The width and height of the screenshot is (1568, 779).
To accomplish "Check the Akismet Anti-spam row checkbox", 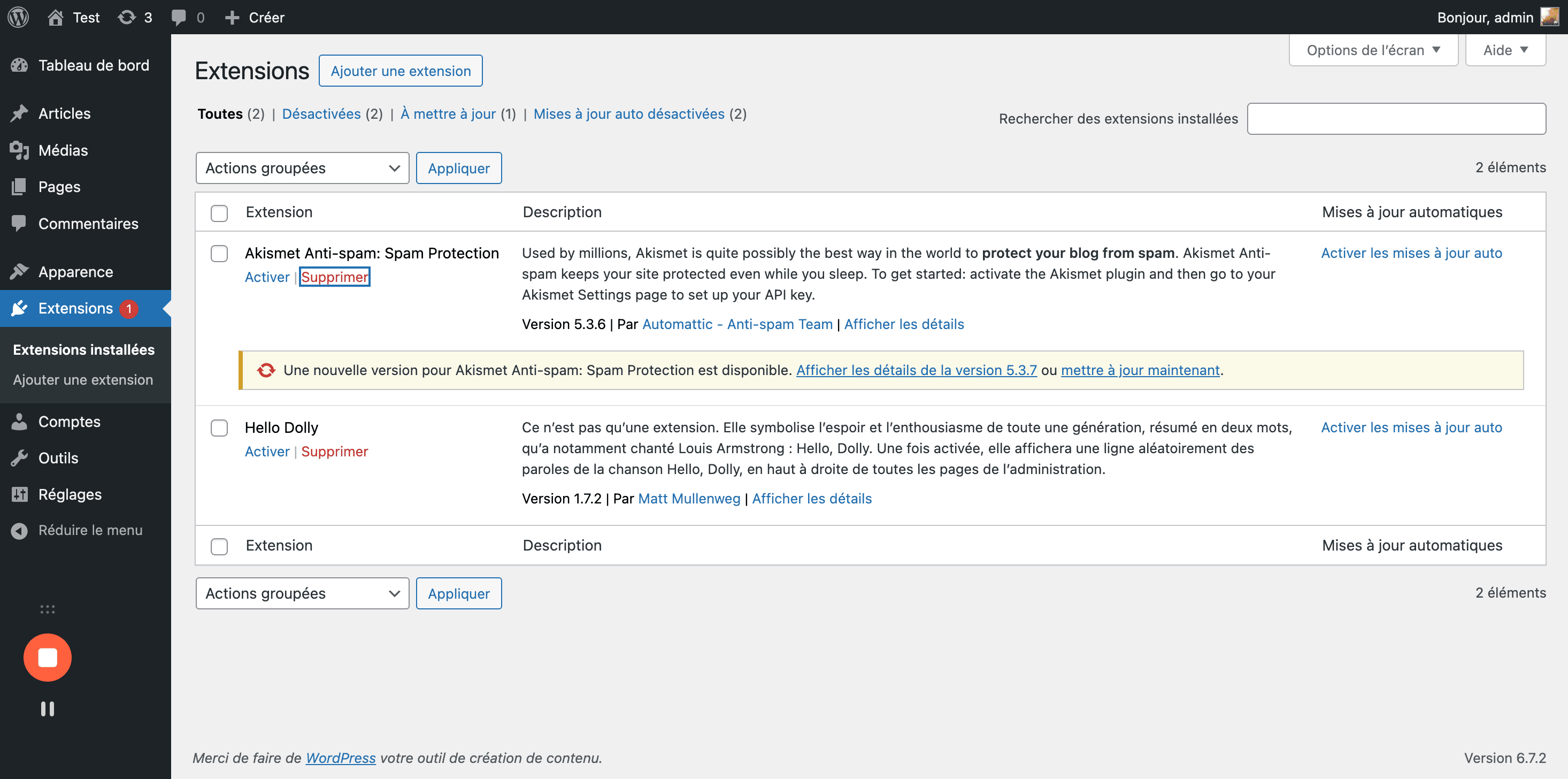I will [x=219, y=254].
